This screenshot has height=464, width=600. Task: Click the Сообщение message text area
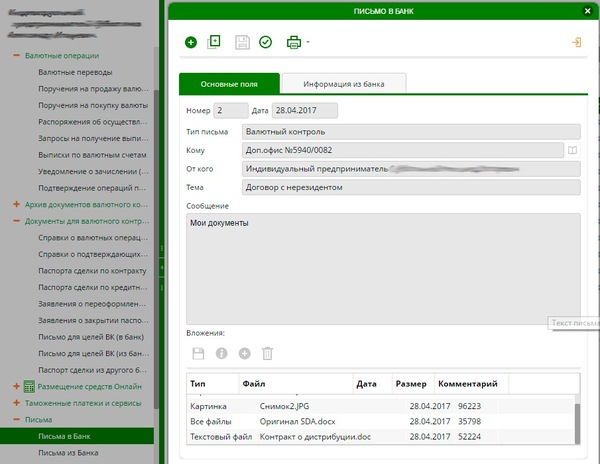point(382,265)
